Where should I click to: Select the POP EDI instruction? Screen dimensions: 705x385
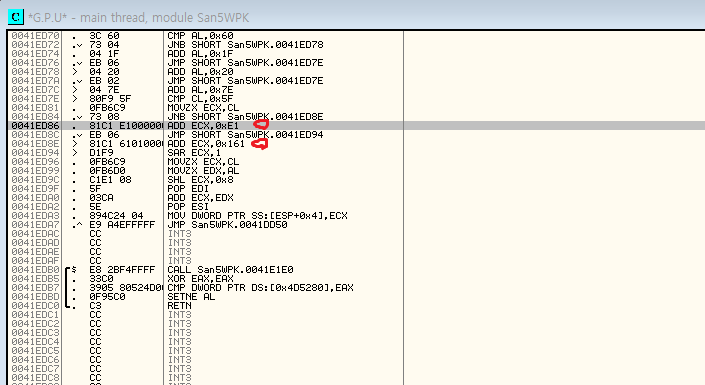pos(188,188)
